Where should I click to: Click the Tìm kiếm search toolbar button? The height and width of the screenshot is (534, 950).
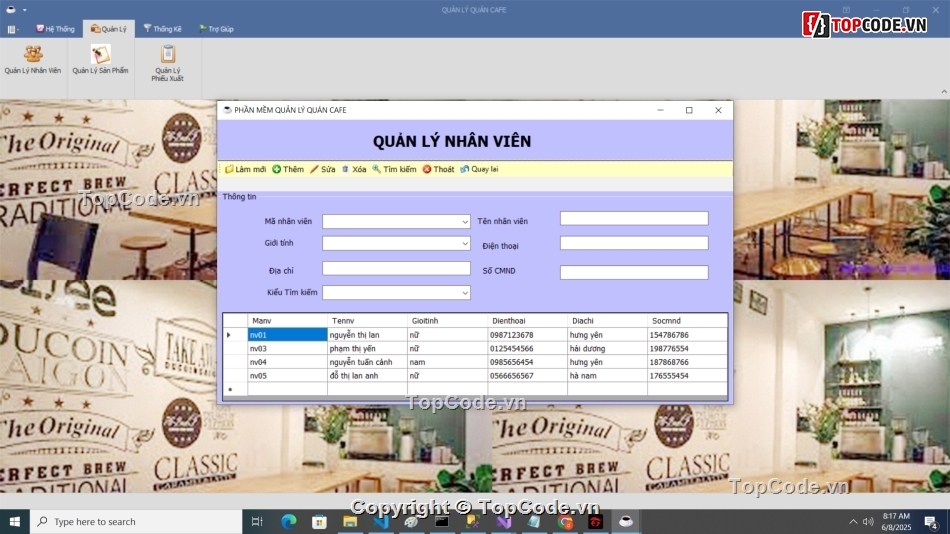(x=394, y=169)
